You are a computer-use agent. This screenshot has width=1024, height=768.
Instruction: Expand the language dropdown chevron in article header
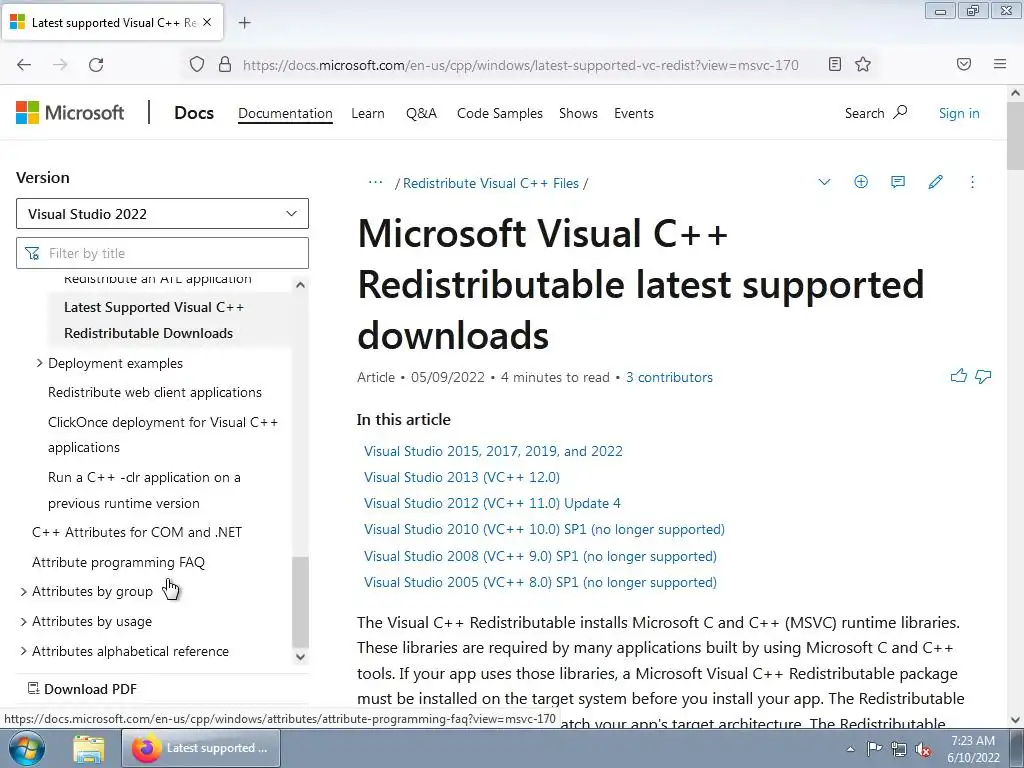(x=824, y=182)
